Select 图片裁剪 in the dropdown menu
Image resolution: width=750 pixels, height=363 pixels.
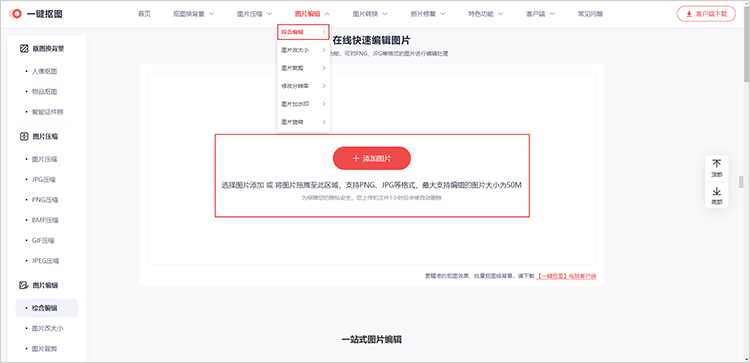(x=303, y=68)
